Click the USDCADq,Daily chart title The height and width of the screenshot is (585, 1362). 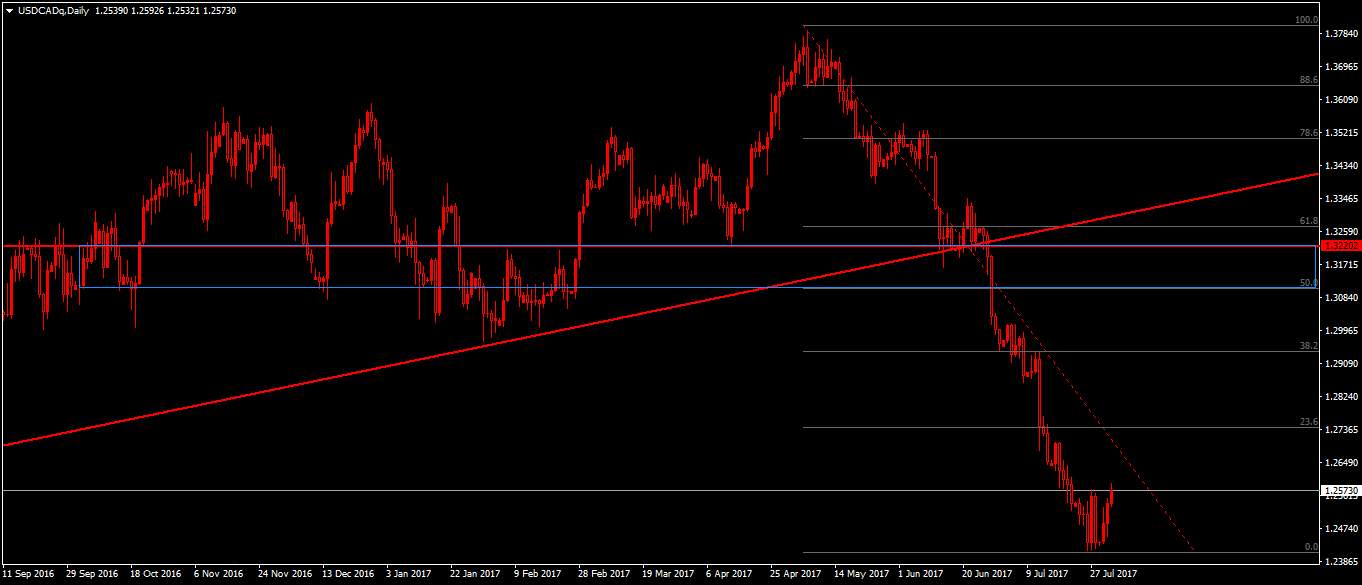coord(53,9)
